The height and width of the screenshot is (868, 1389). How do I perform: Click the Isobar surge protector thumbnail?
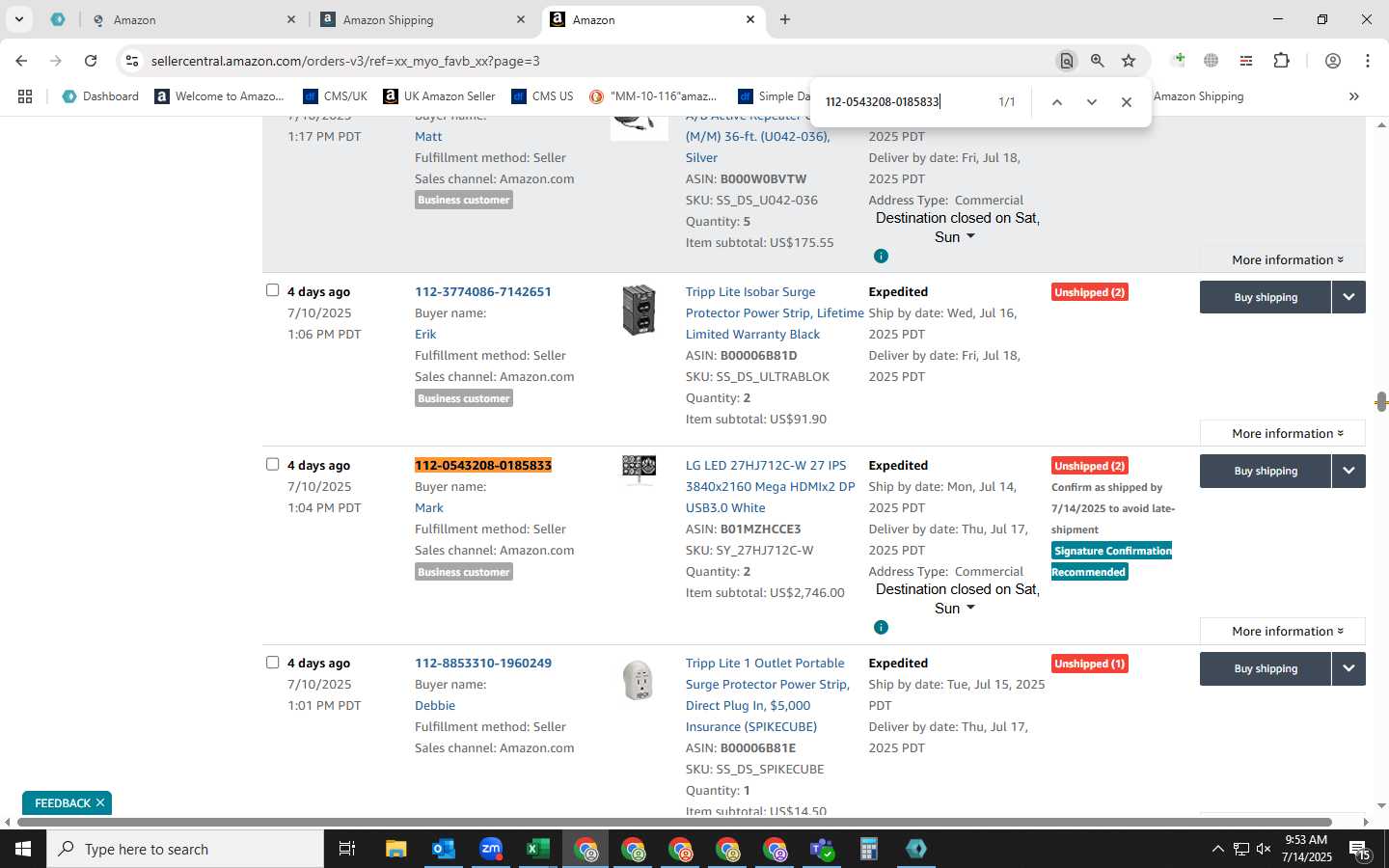coord(639,310)
